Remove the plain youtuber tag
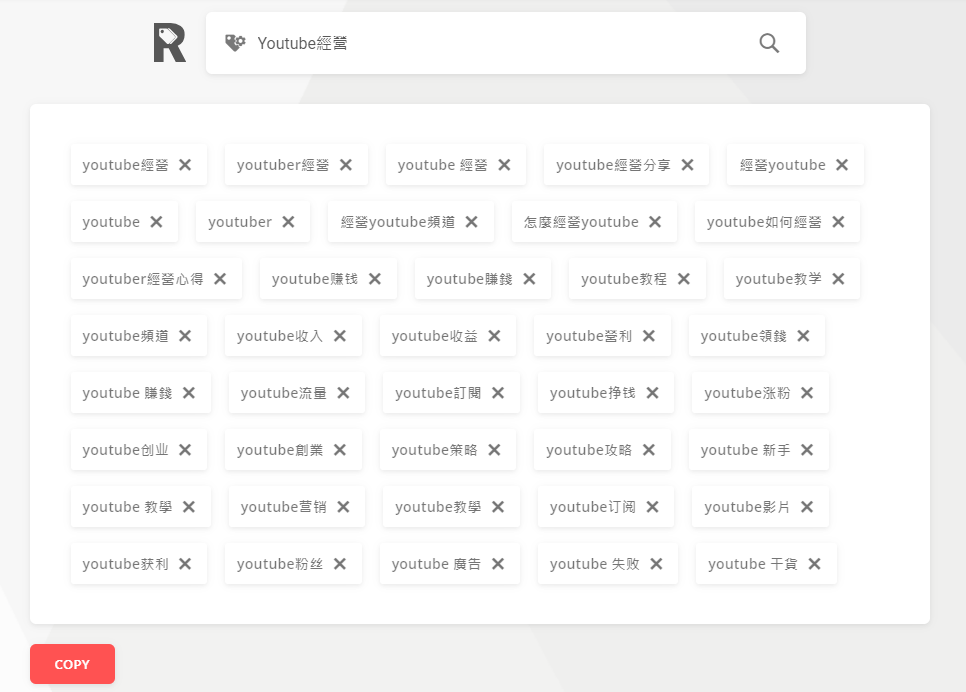Screen dimensions: 966x692 [288, 222]
